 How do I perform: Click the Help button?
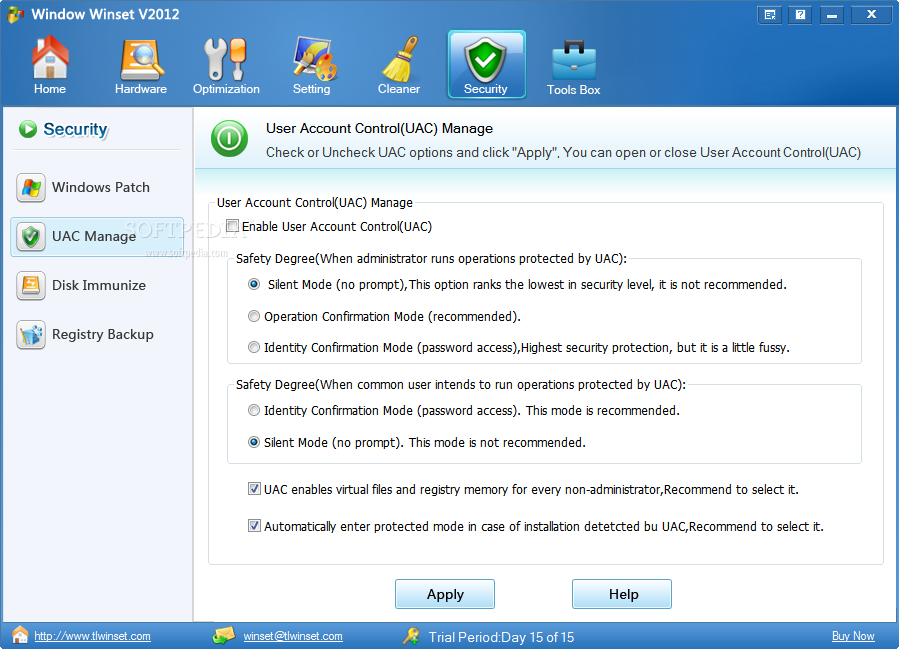point(622,594)
